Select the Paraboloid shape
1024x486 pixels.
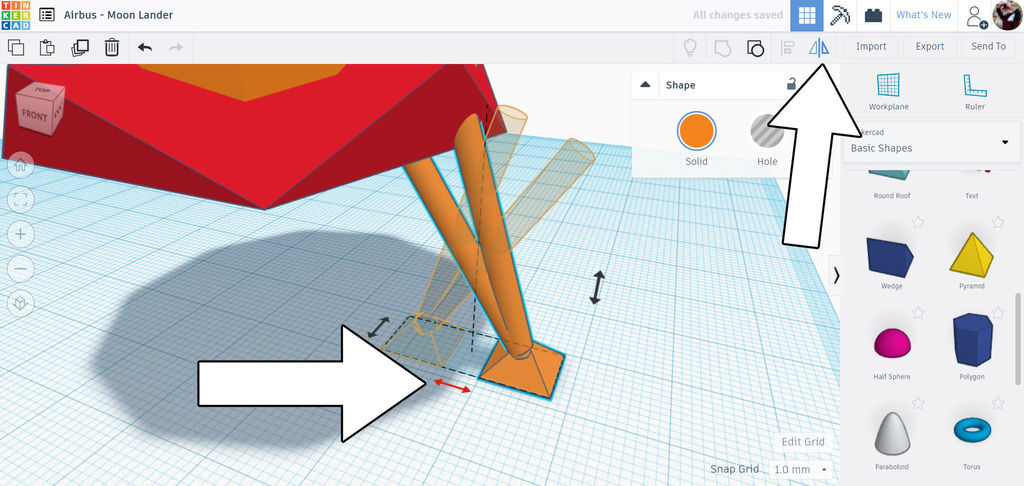pos(892,433)
